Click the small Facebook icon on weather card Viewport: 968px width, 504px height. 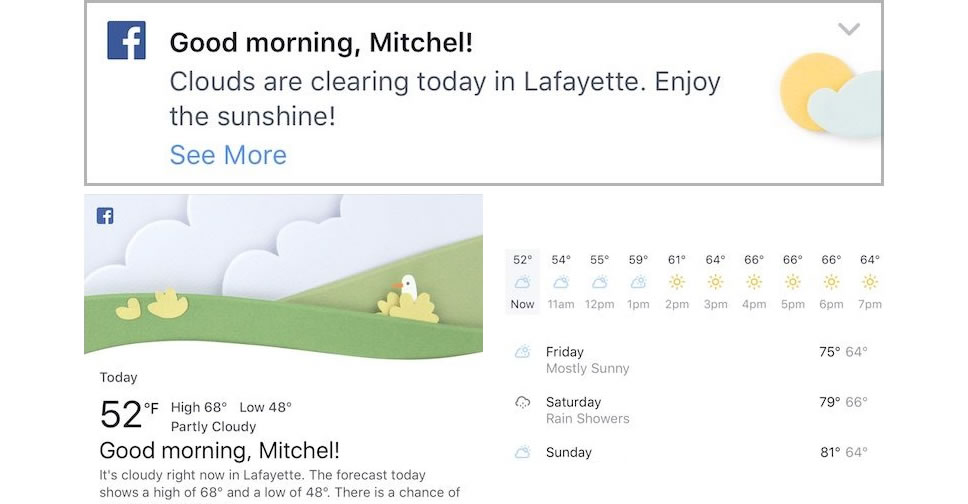(x=104, y=215)
